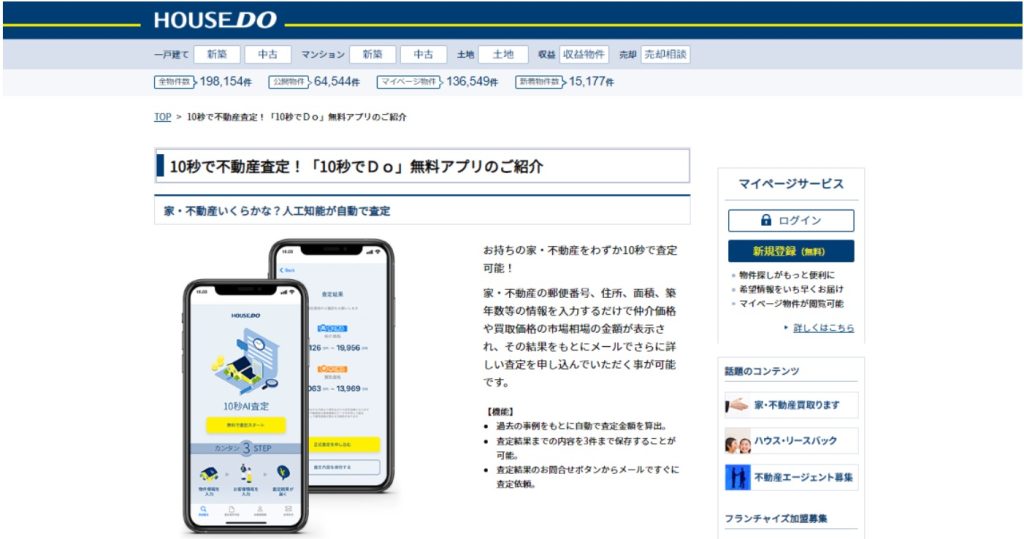Click the 公開物件 count label
The height and width of the screenshot is (539, 1024).
click(289, 82)
